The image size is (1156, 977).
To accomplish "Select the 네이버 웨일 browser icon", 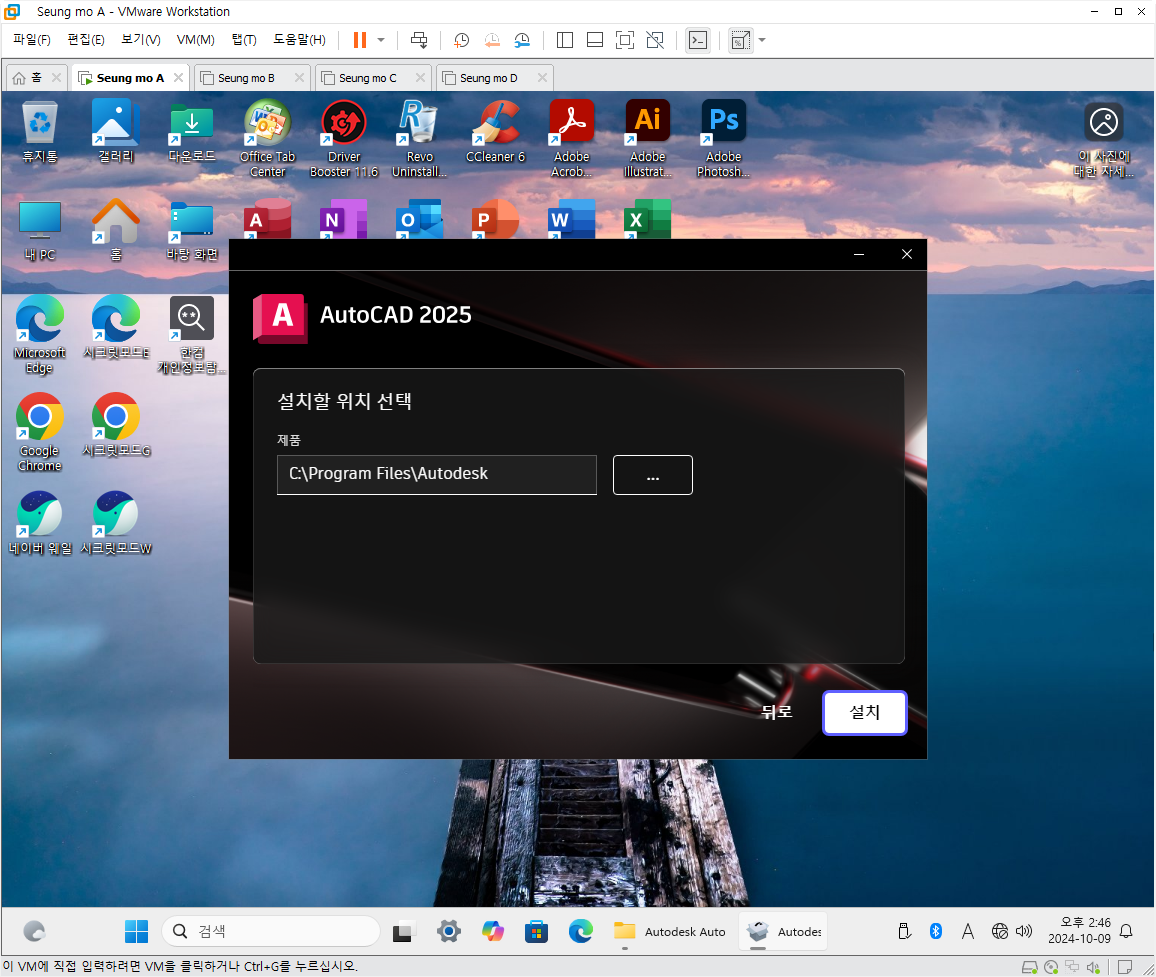I will [x=40, y=523].
